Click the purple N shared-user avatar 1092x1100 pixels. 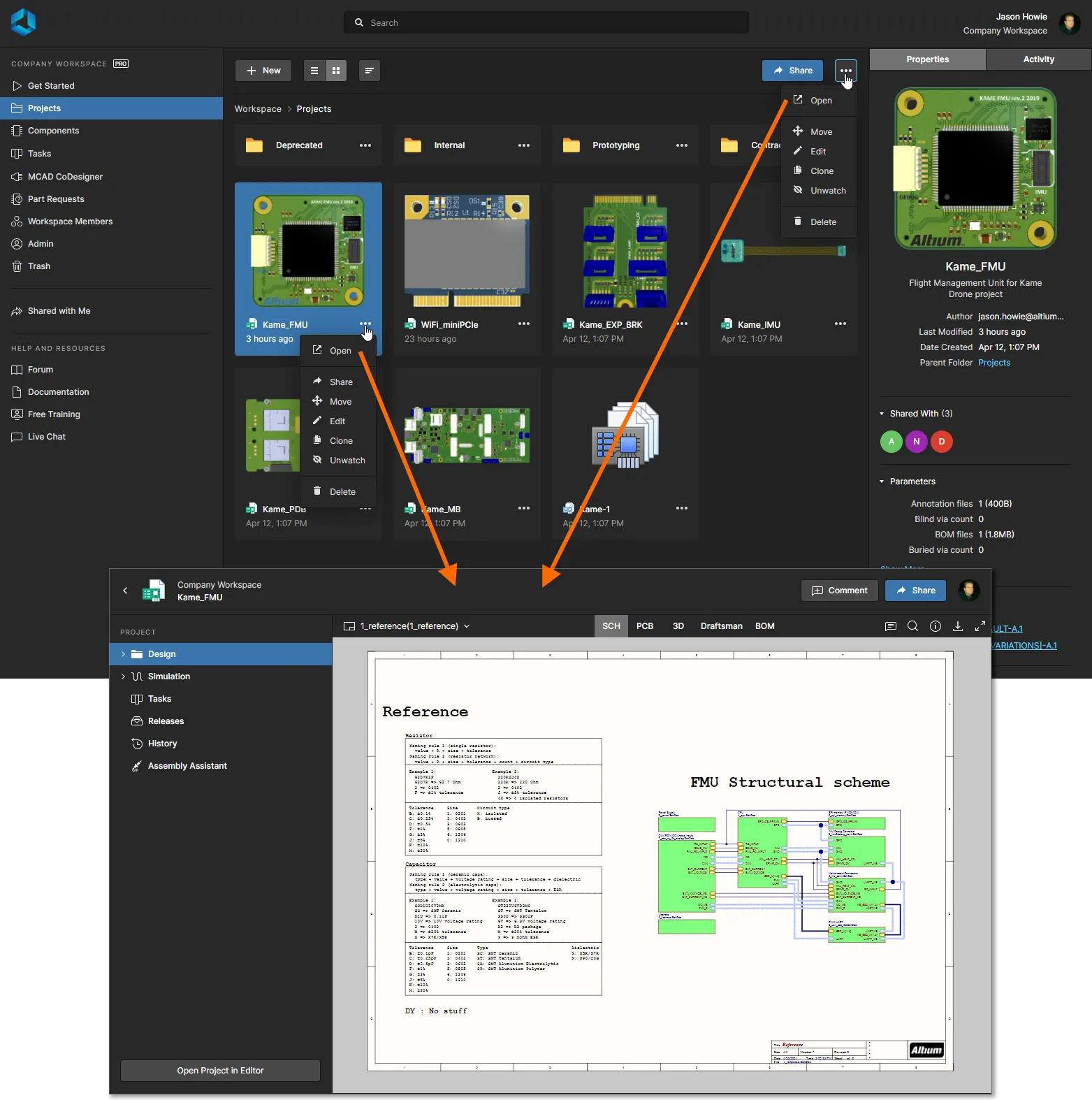coord(917,442)
